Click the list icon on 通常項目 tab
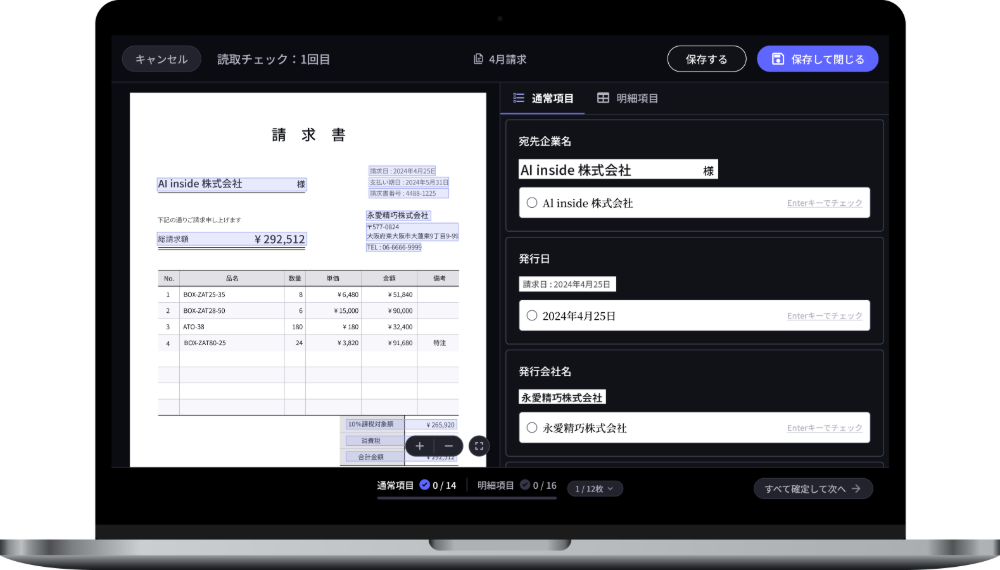Screen dimensions: 1000x570 tap(518, 98)
